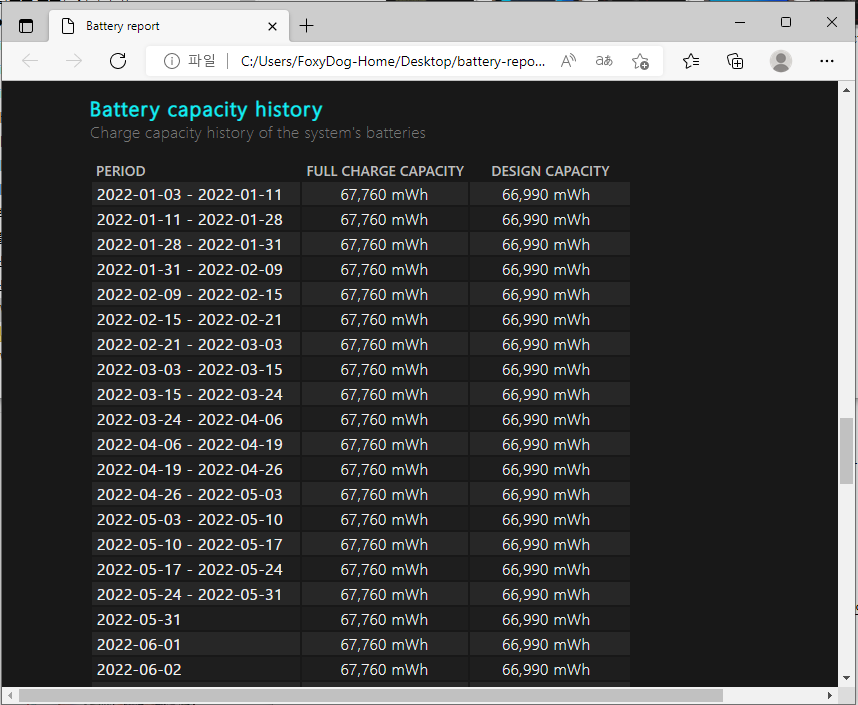Maximize the browser window
858x705 pixels.
coord(786,22)
